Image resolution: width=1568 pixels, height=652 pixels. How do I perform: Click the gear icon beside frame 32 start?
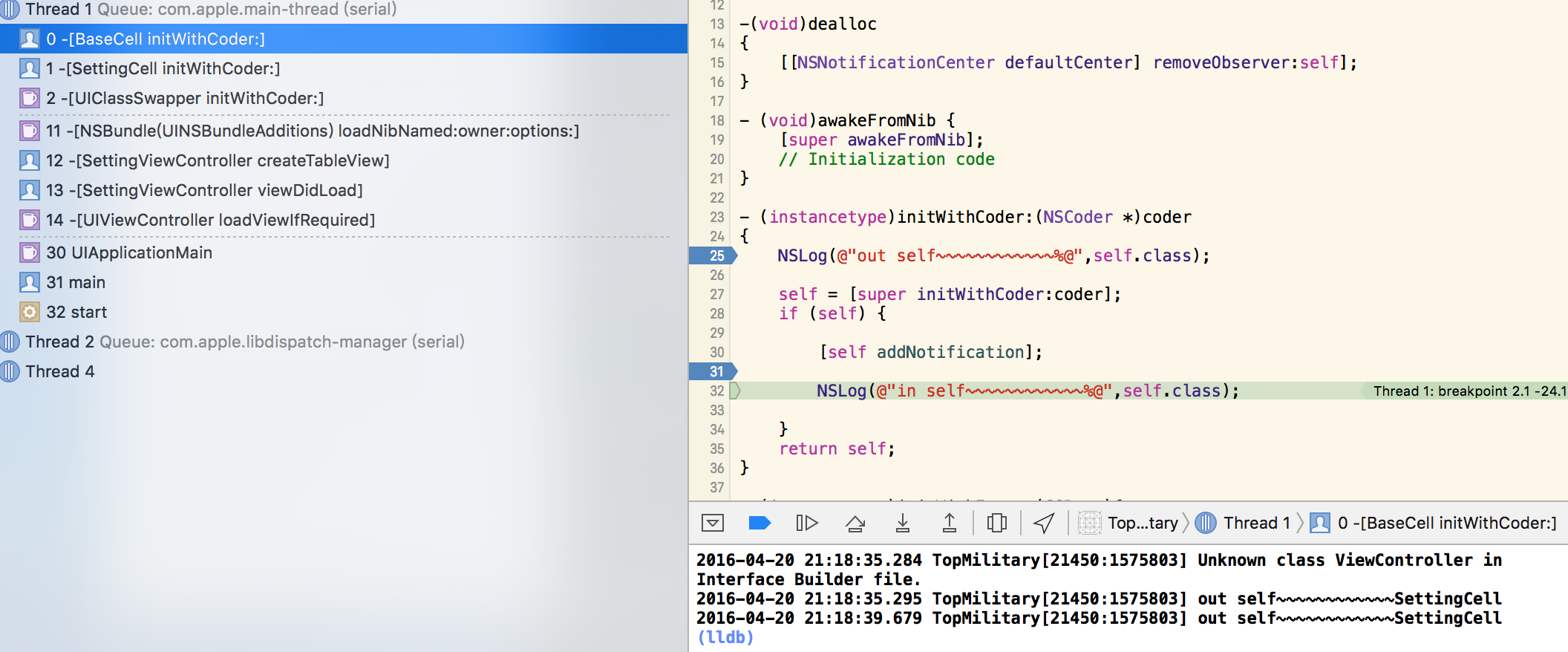[30, 312]
